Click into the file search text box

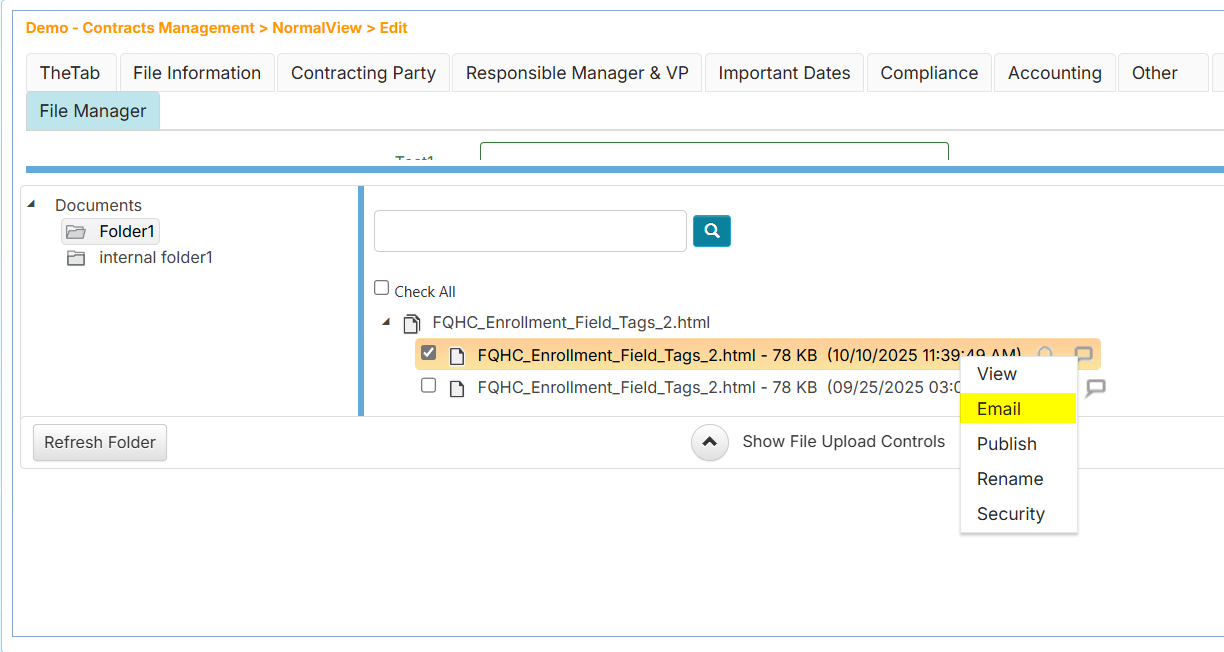(530, 231)
